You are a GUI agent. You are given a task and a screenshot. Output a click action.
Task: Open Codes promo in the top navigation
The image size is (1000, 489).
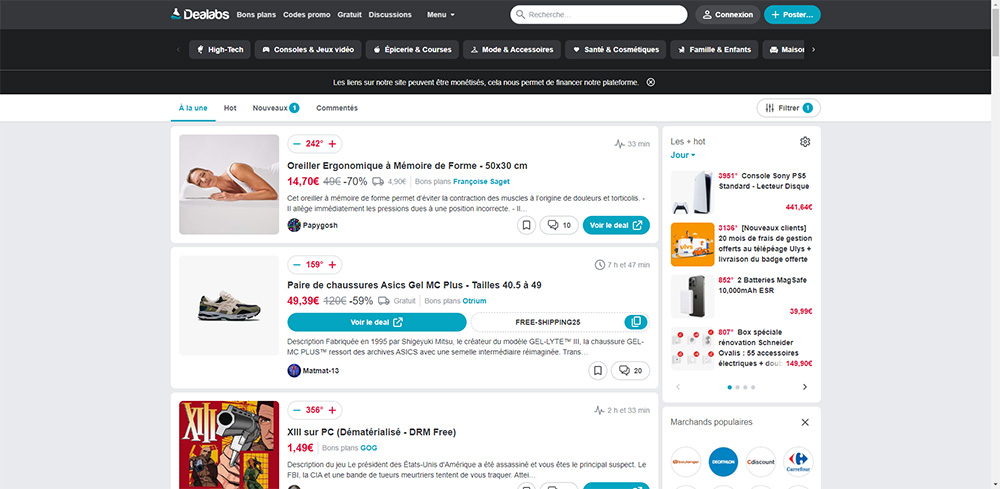click(307, 15)
